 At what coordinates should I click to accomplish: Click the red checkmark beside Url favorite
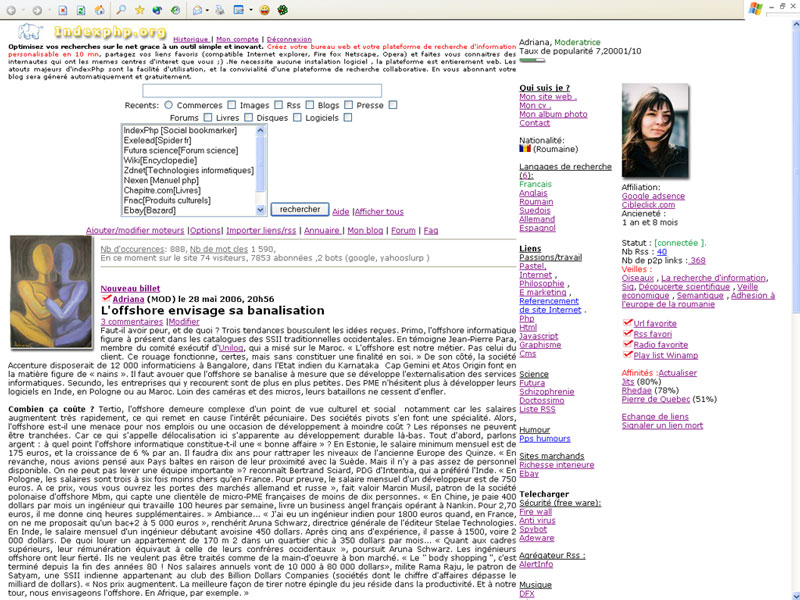click(628, 322)
